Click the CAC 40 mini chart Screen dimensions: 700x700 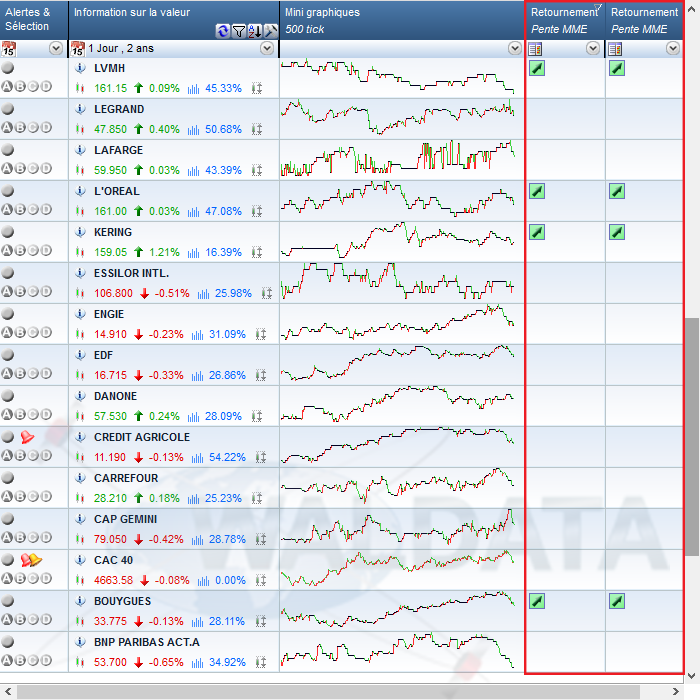click(397, 569)
